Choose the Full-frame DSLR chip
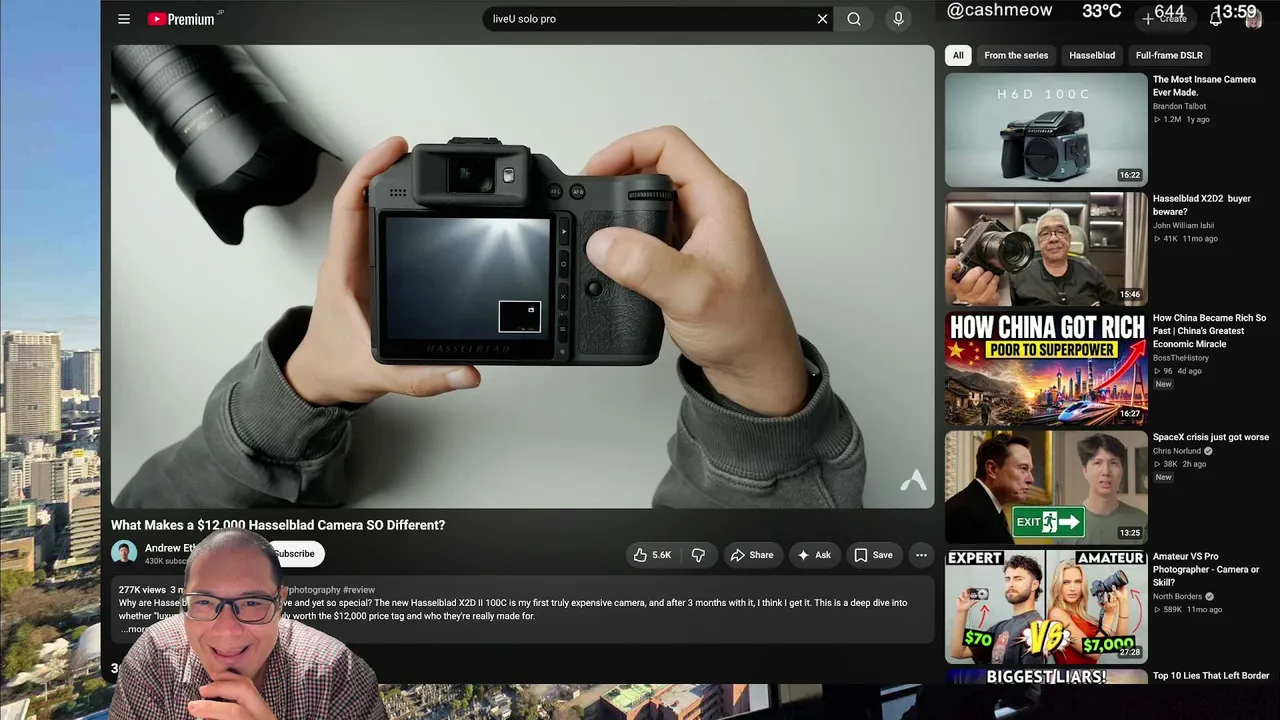Screen dimensions: 1280x720 coord(1169,55)
